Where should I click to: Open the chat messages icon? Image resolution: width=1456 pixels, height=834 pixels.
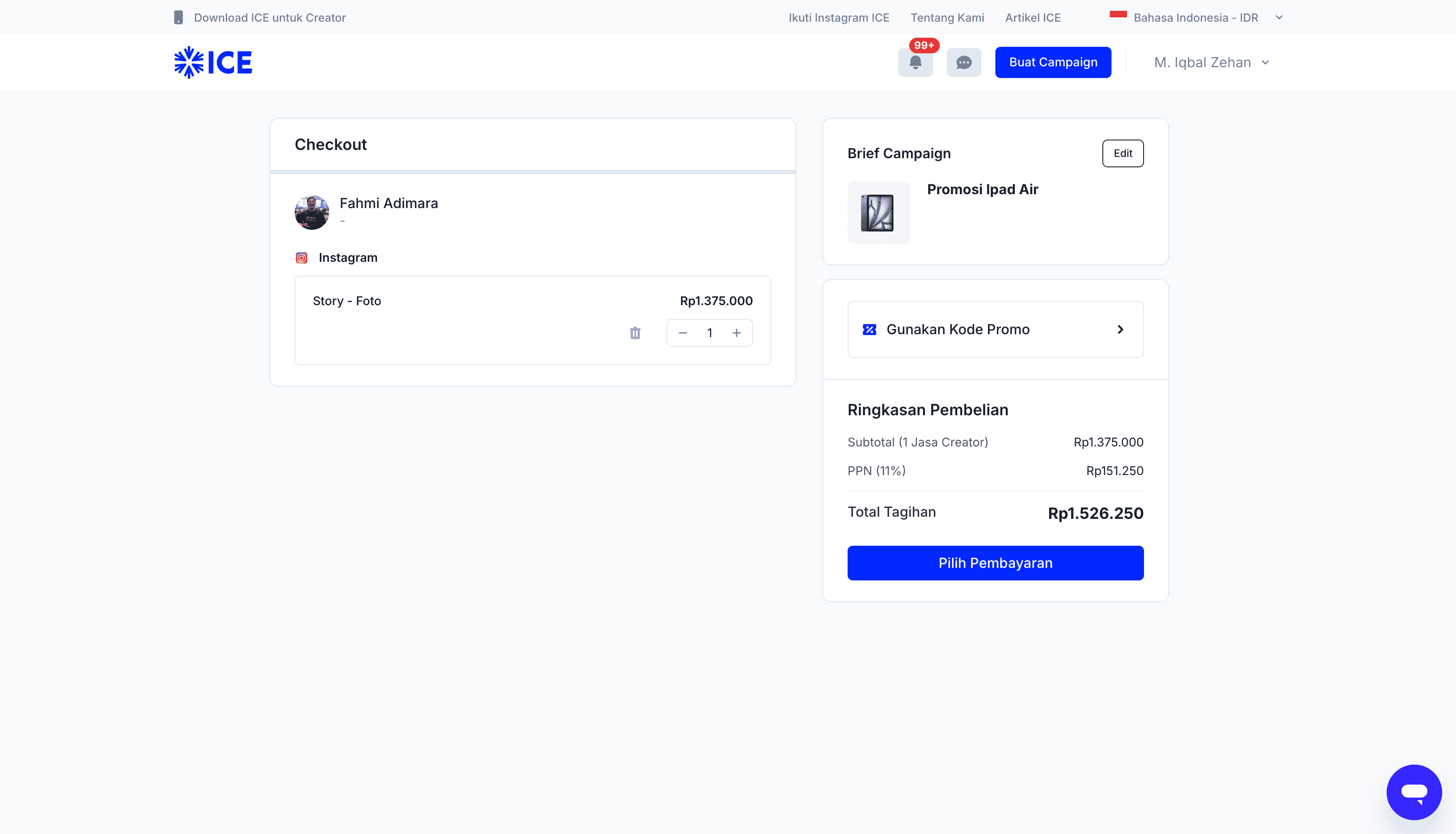click(964, 62)
